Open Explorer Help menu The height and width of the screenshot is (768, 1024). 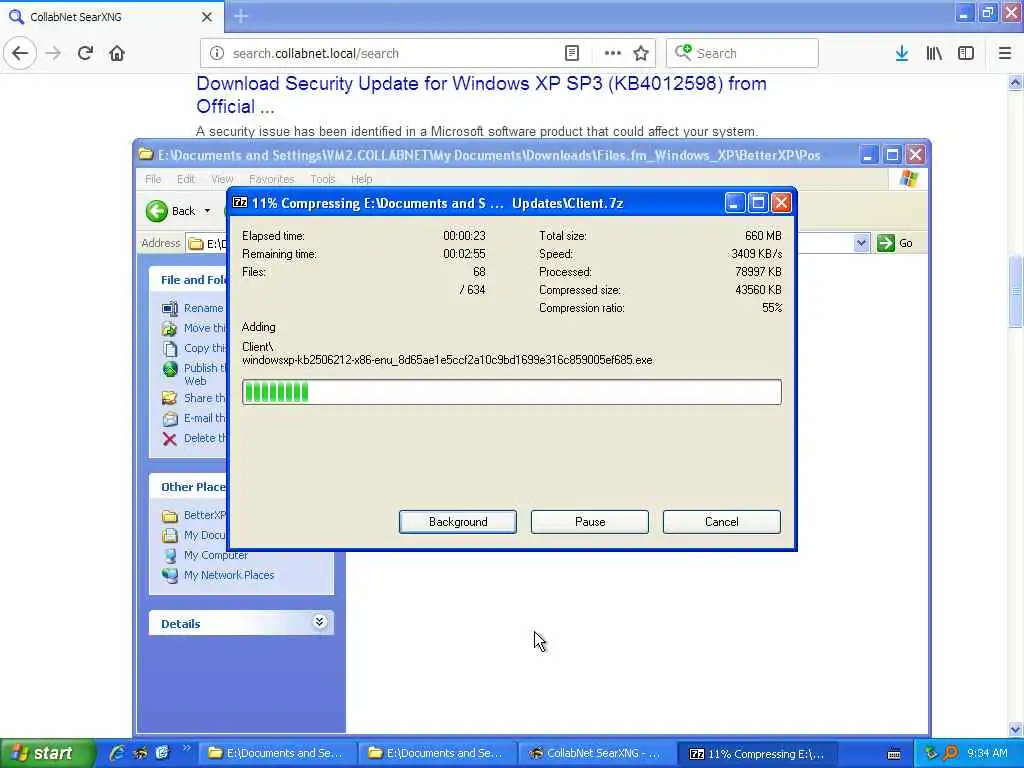pos(361,179)
